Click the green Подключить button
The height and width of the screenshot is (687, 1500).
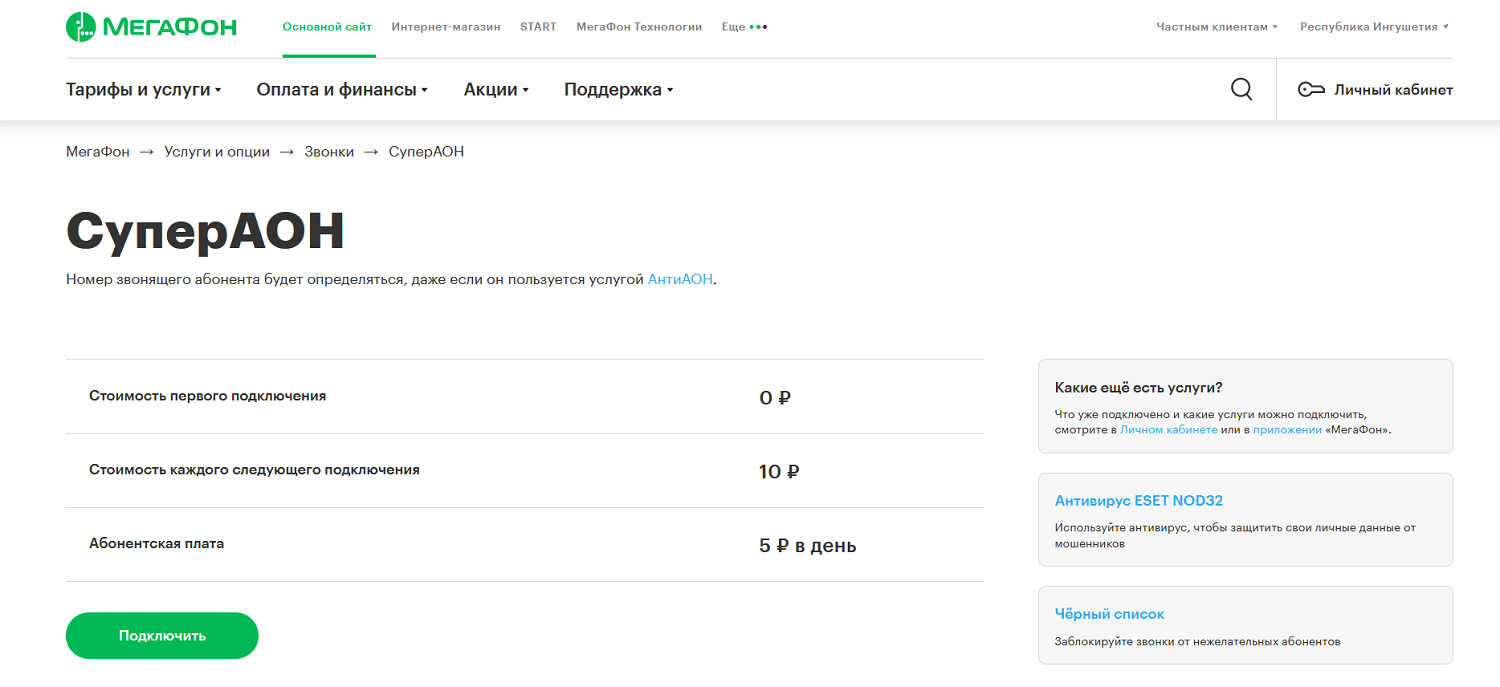click(x=162, y=636)
